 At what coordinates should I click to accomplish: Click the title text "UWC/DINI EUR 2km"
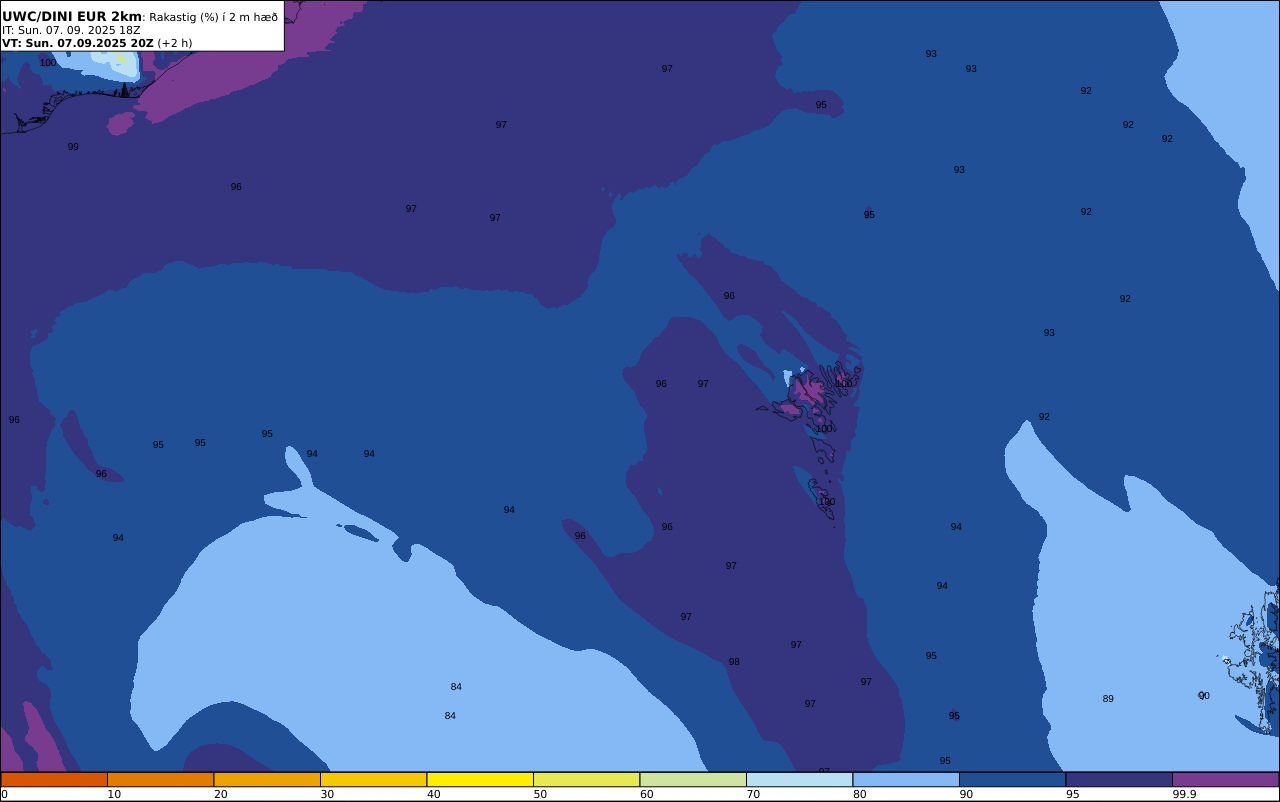tap(72, 16)
